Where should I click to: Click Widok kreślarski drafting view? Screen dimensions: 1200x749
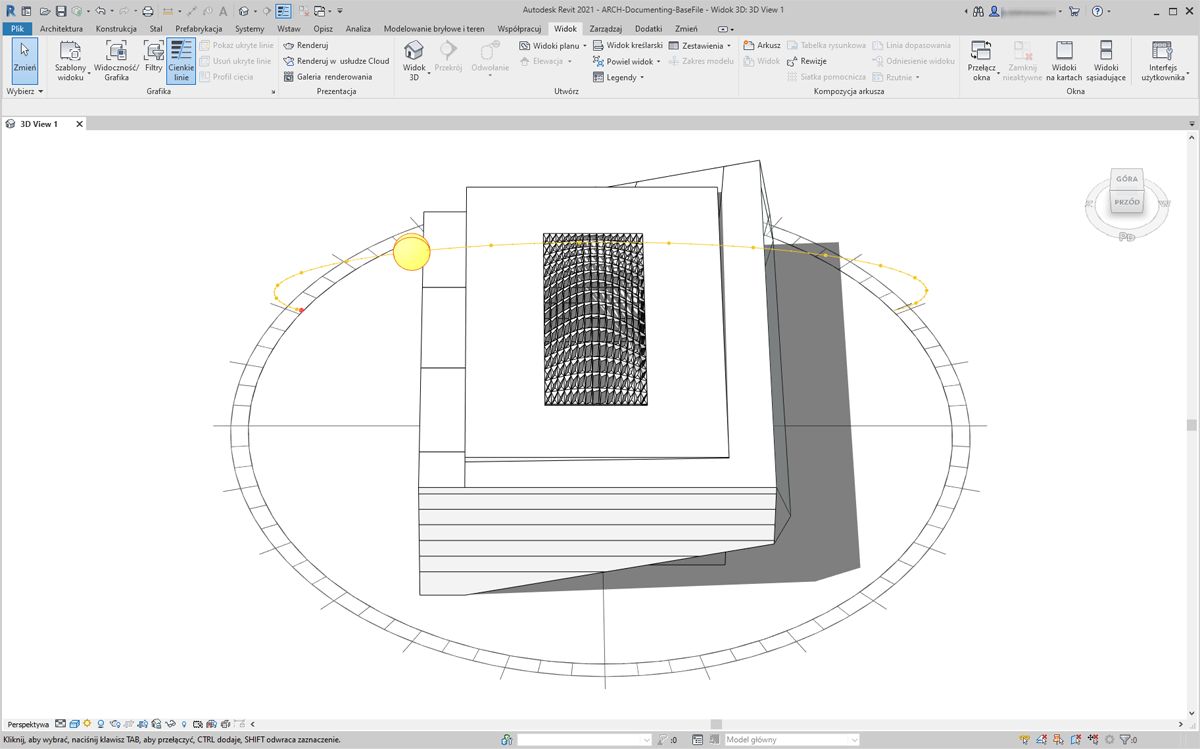(x=628, y=46)
